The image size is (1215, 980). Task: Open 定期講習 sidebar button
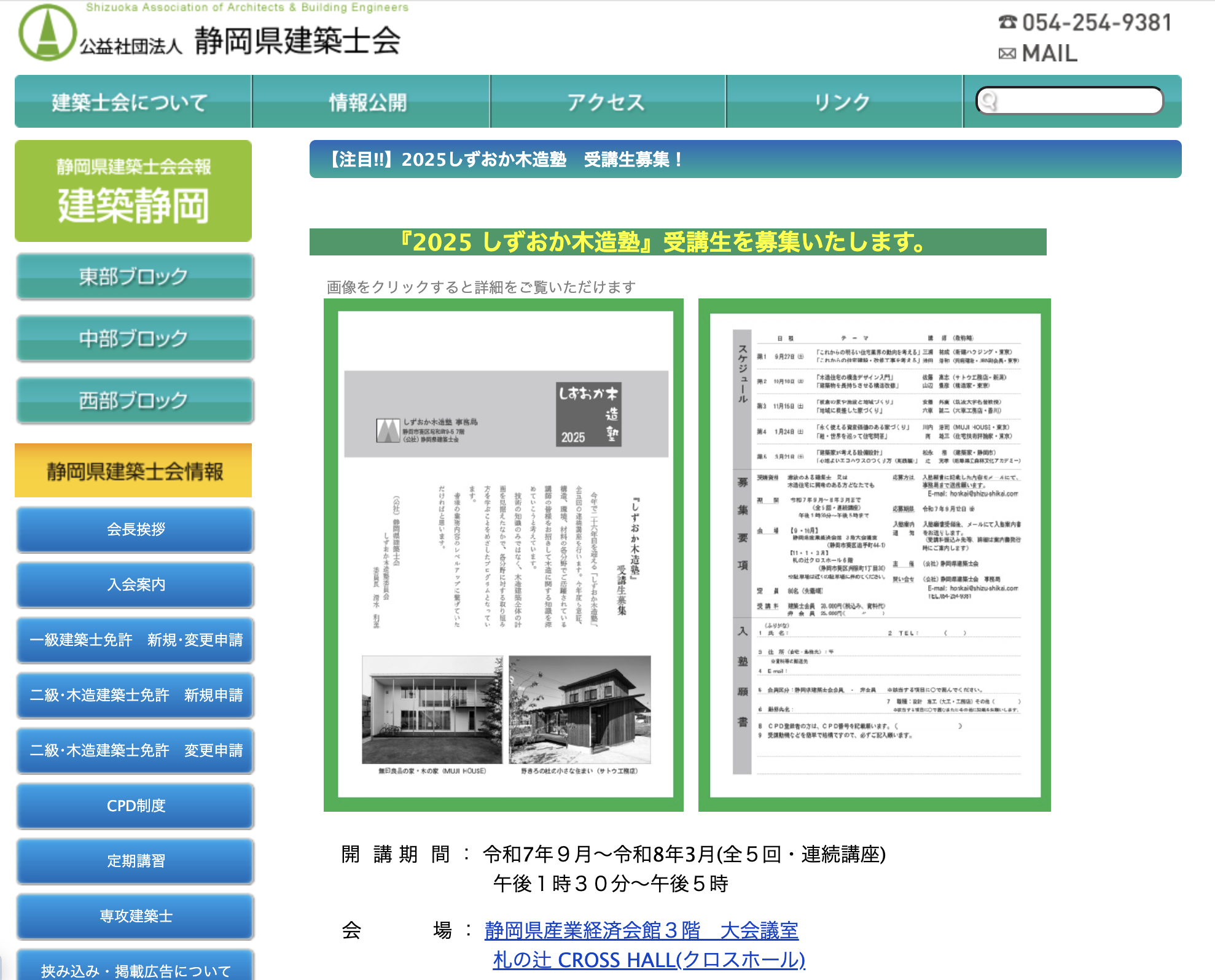tap(135, 861)
